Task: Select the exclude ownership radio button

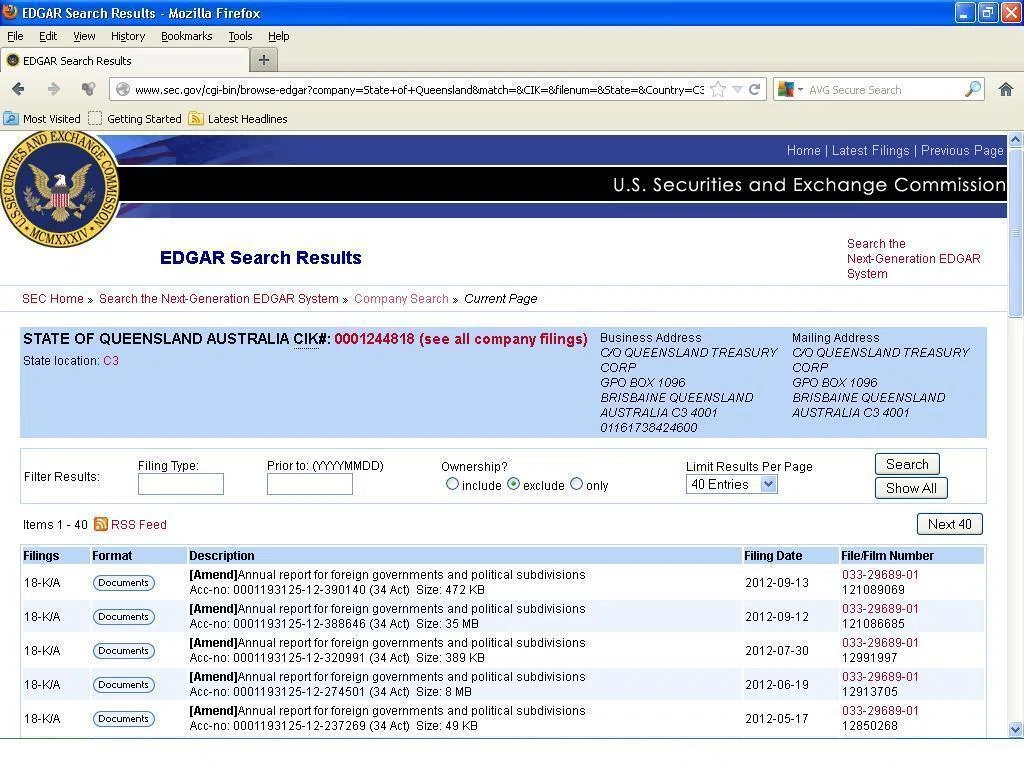Action: [x=513, y=484]
